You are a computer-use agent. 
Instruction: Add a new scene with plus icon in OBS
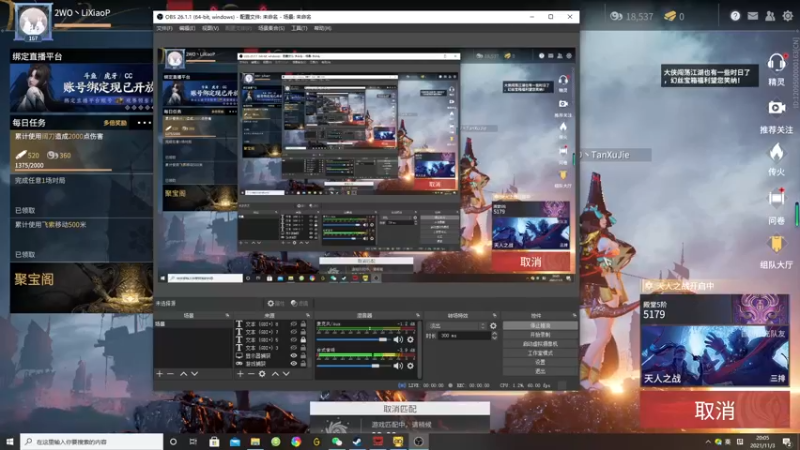click(x=160, y=374)
